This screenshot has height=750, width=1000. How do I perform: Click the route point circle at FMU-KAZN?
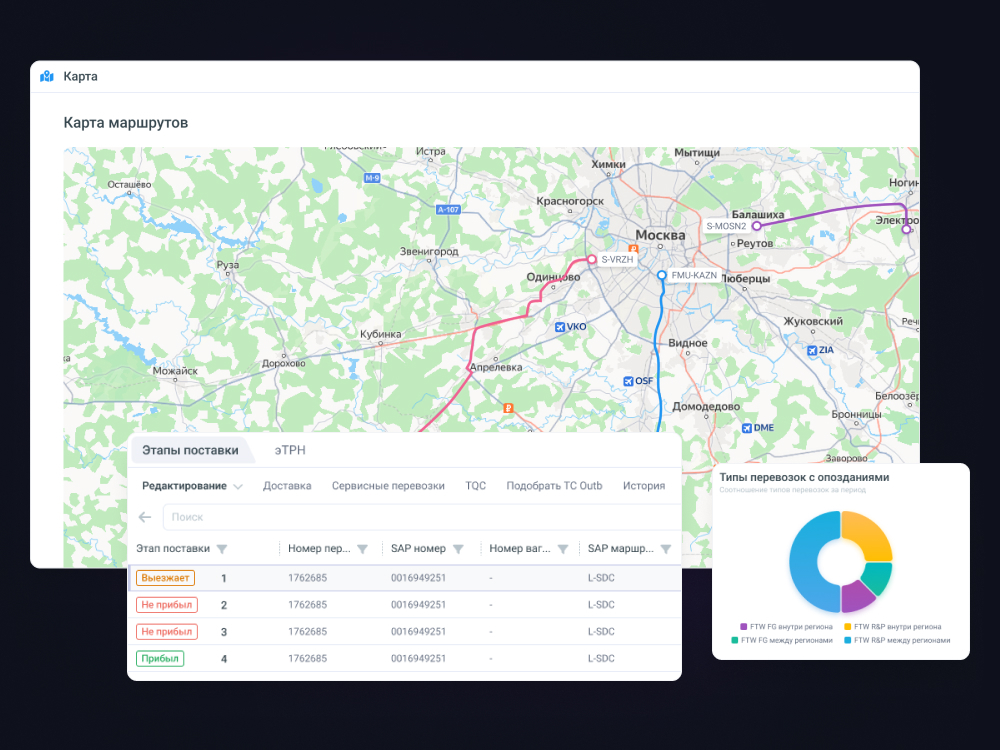(660, 274)
